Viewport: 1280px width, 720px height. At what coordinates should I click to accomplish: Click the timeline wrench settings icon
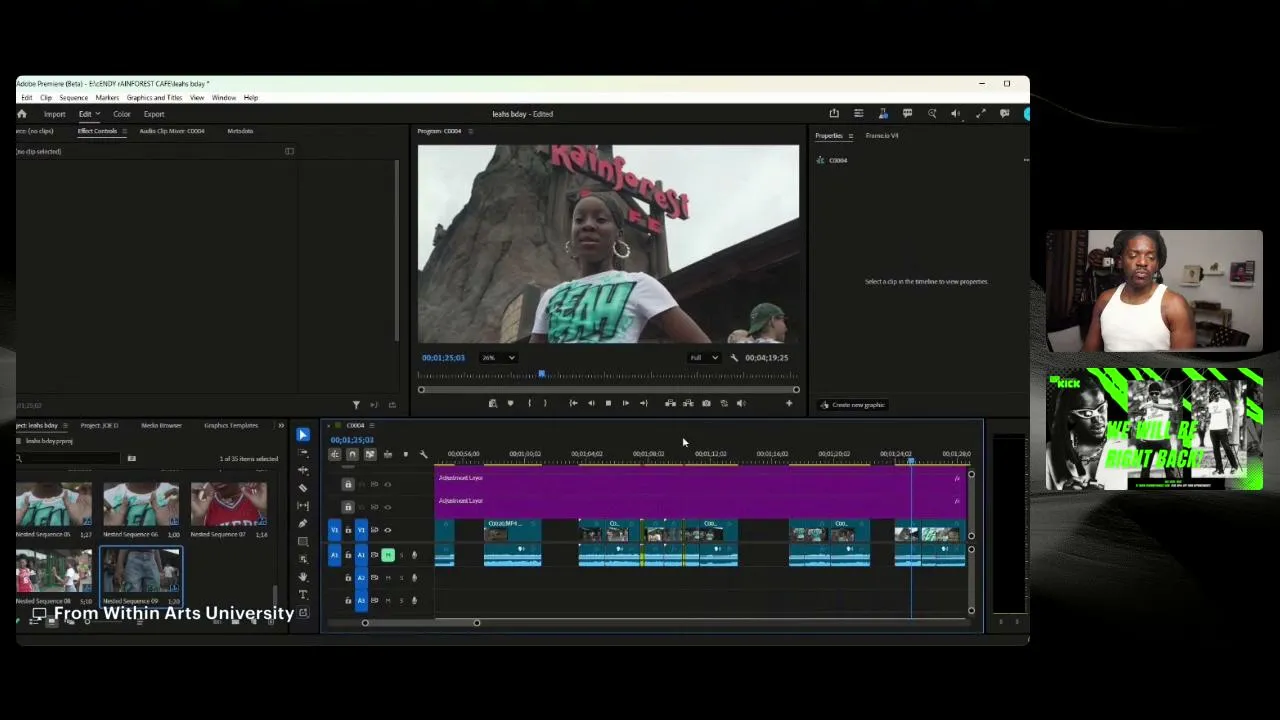coord(423,455)
